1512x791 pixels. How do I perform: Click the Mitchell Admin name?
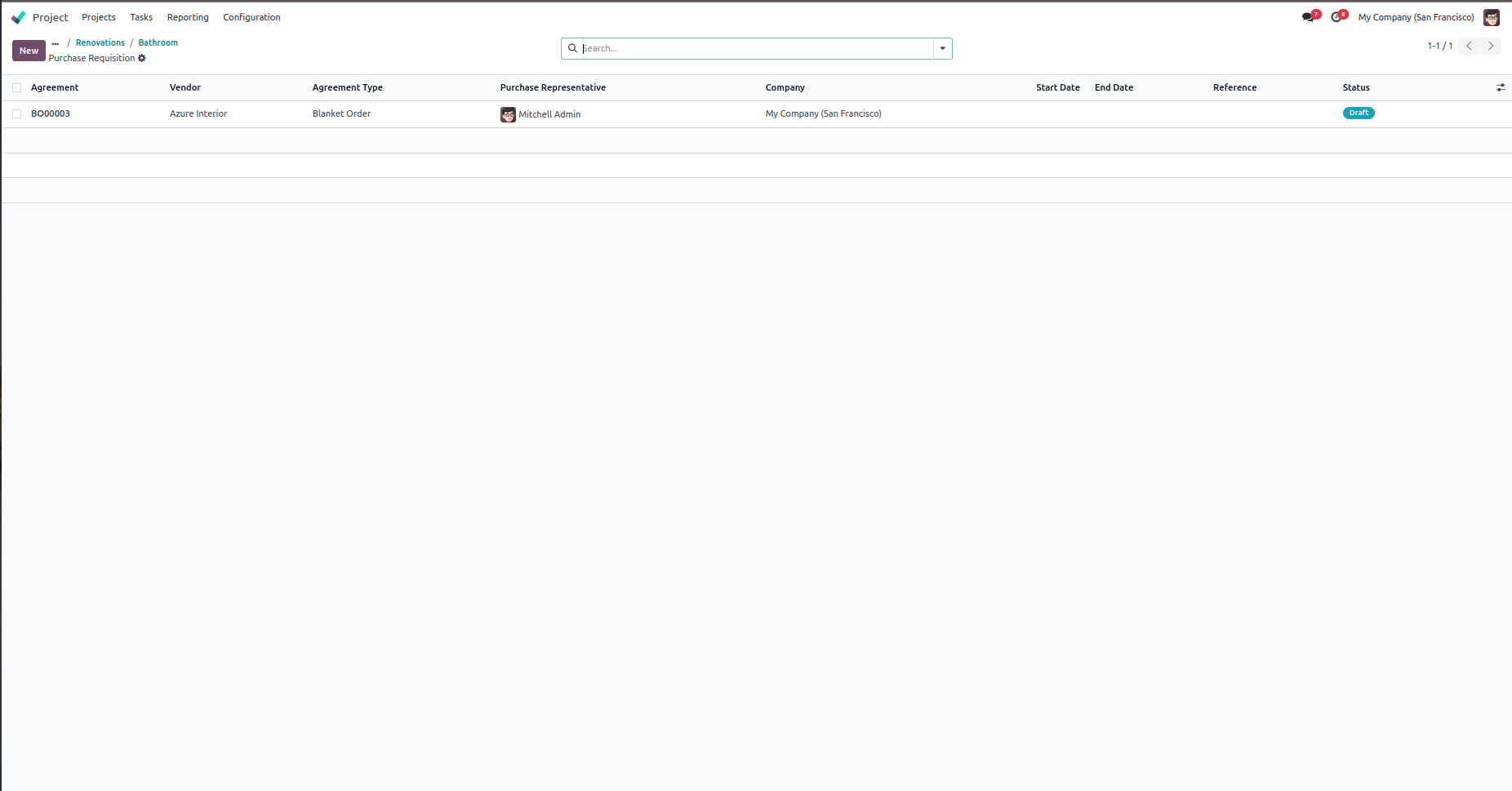pos(549,114)
